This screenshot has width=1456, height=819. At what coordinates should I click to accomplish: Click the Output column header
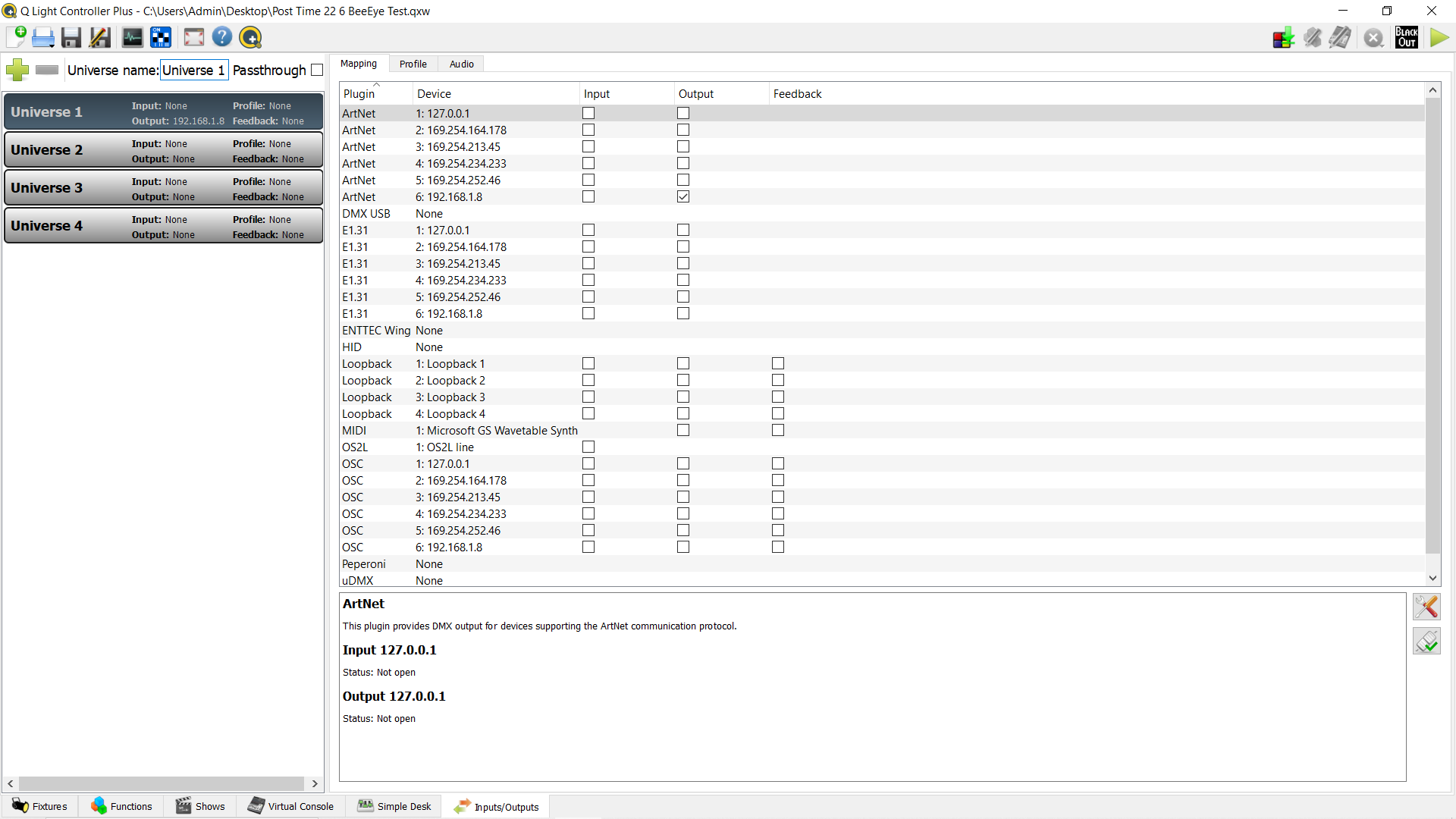click(721, 94)
